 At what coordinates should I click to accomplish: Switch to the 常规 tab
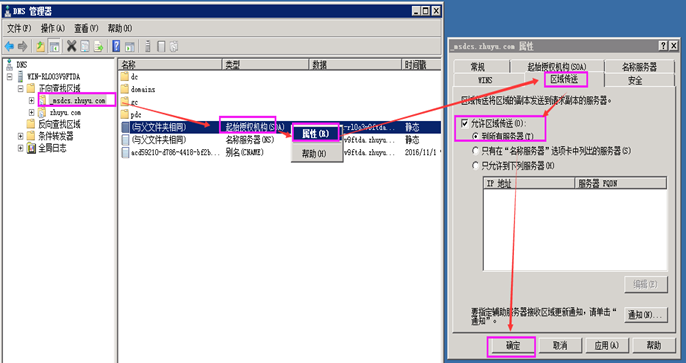(x=478, y=67)
